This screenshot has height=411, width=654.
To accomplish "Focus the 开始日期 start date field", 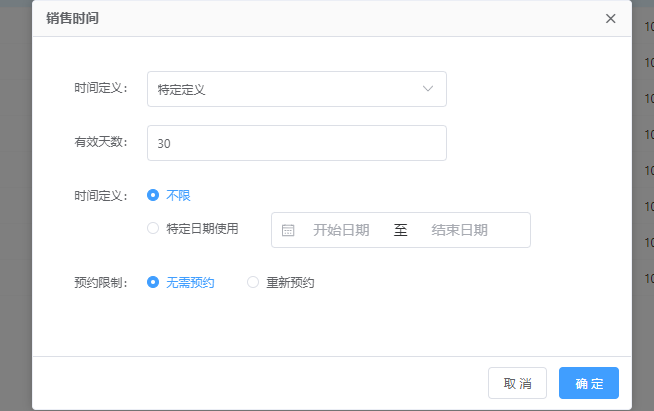I will (x=341, y=230).
